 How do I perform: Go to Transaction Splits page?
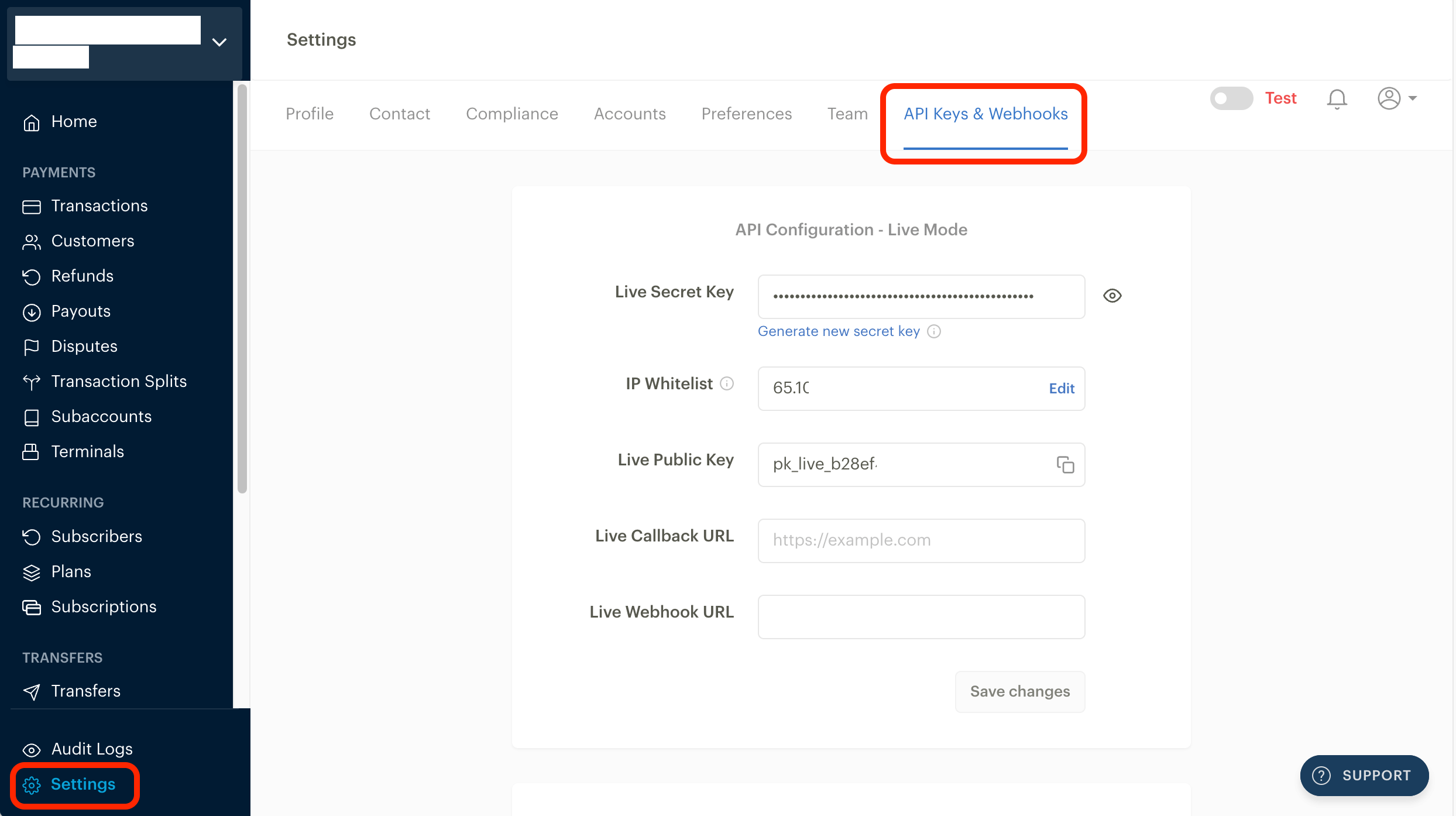pyautogui.click(x=118, y=382)
